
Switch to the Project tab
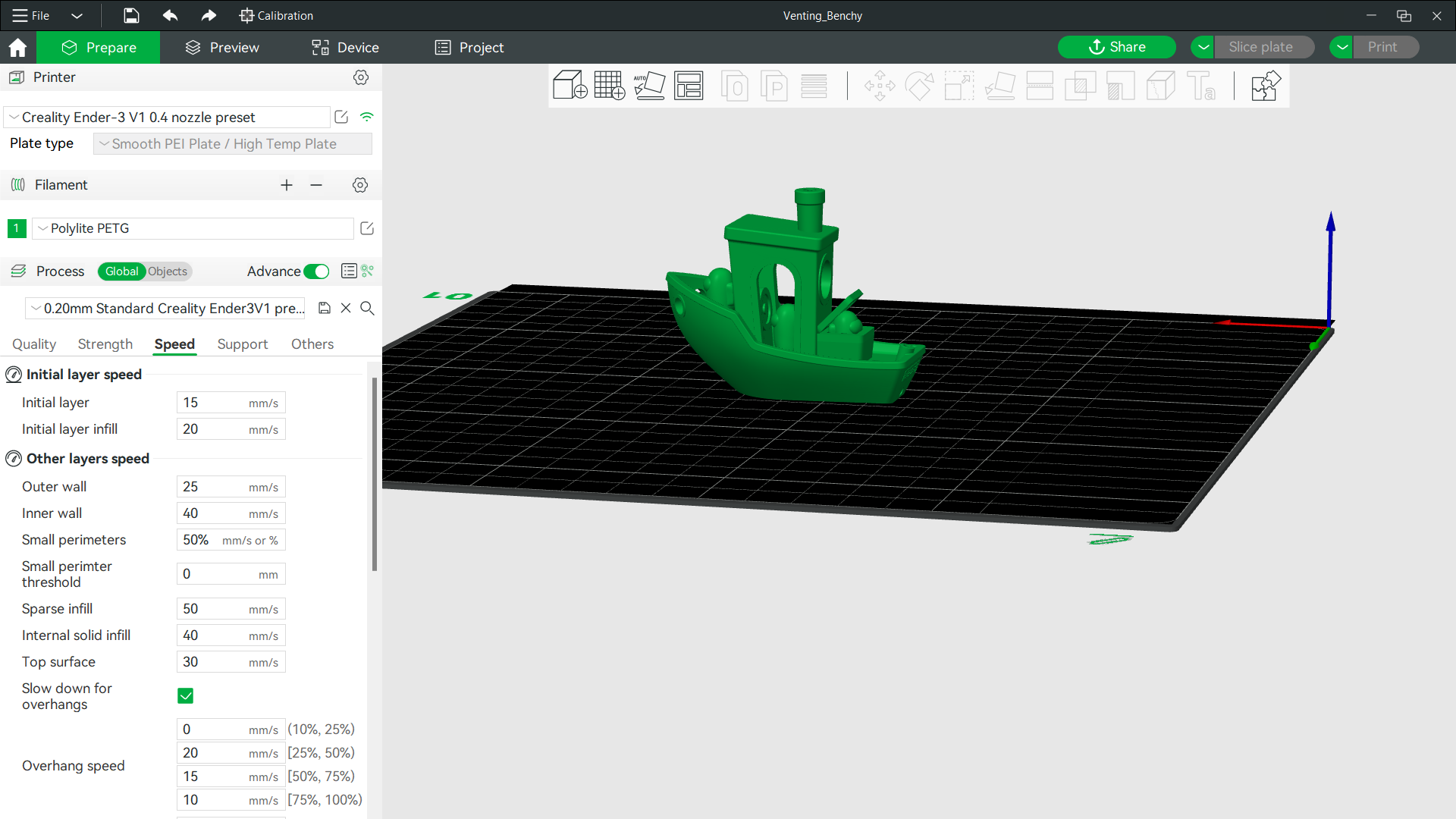click(x=469, y=47)
